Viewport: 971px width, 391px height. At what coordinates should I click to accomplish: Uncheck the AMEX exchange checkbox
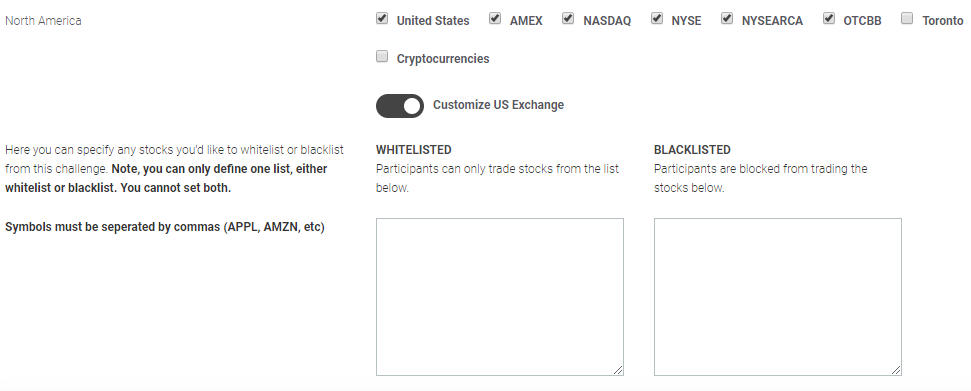point(495,19)
